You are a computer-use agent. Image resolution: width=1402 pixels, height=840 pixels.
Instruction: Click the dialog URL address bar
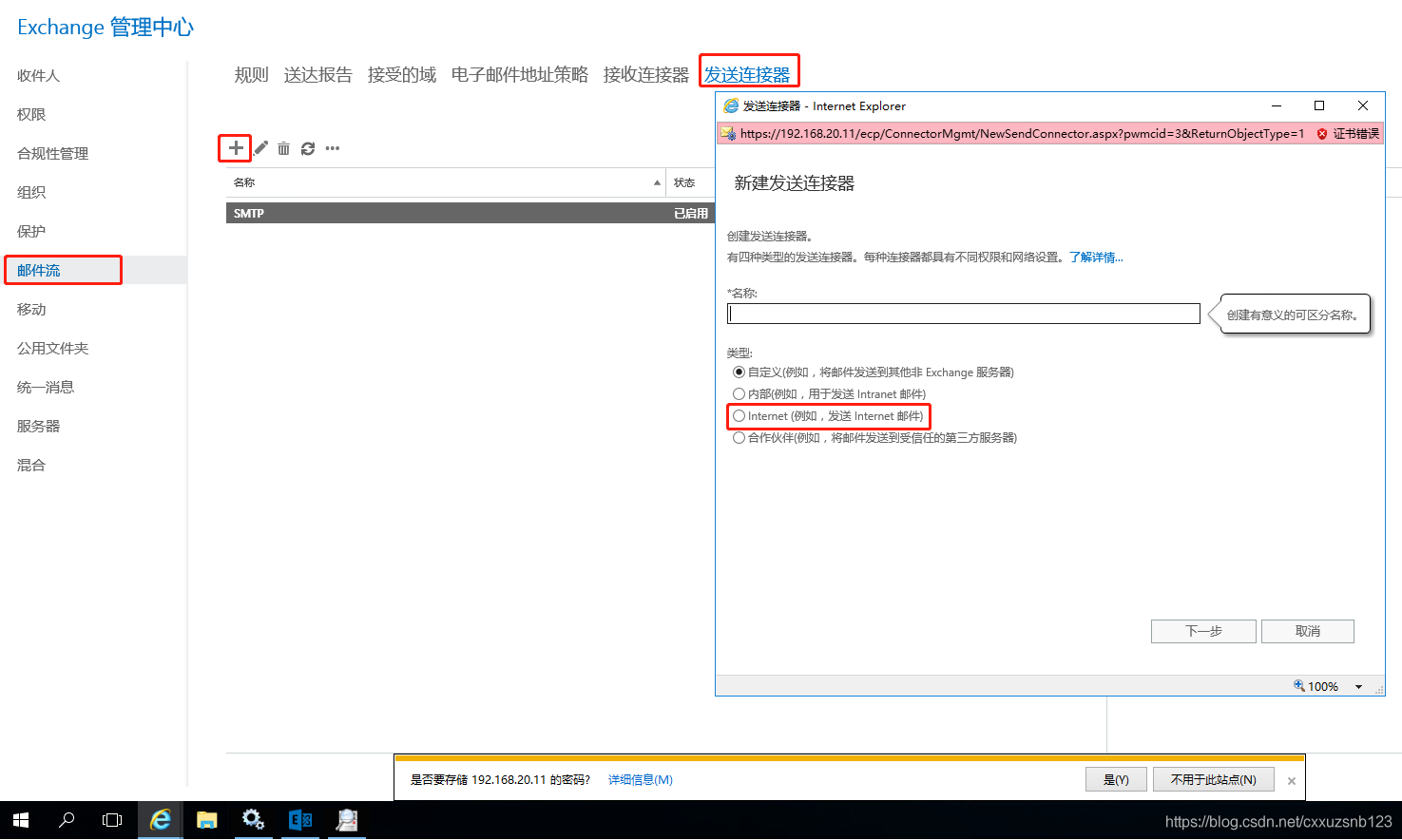click(1023, 134)
